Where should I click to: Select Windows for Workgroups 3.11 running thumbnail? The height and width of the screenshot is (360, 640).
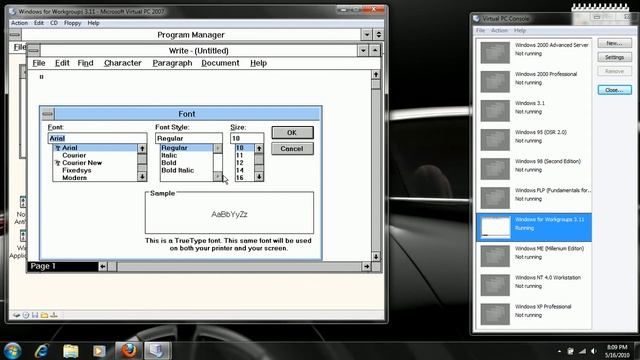tap(495, 227)
